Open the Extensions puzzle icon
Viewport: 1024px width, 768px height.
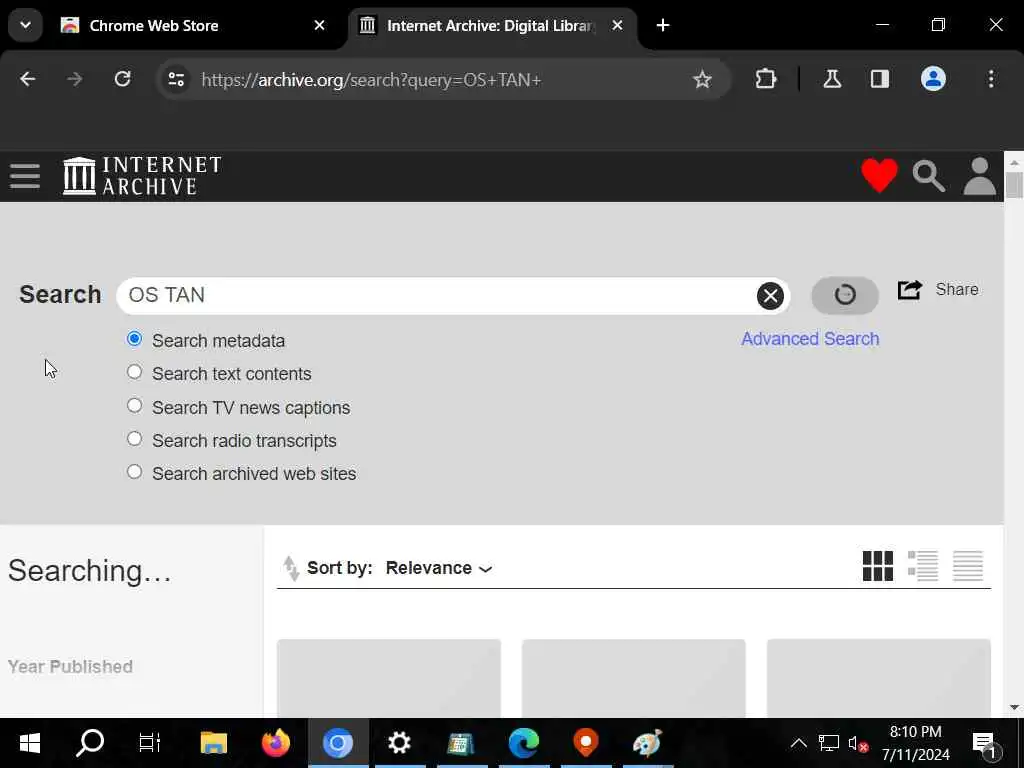click(765, 80)
